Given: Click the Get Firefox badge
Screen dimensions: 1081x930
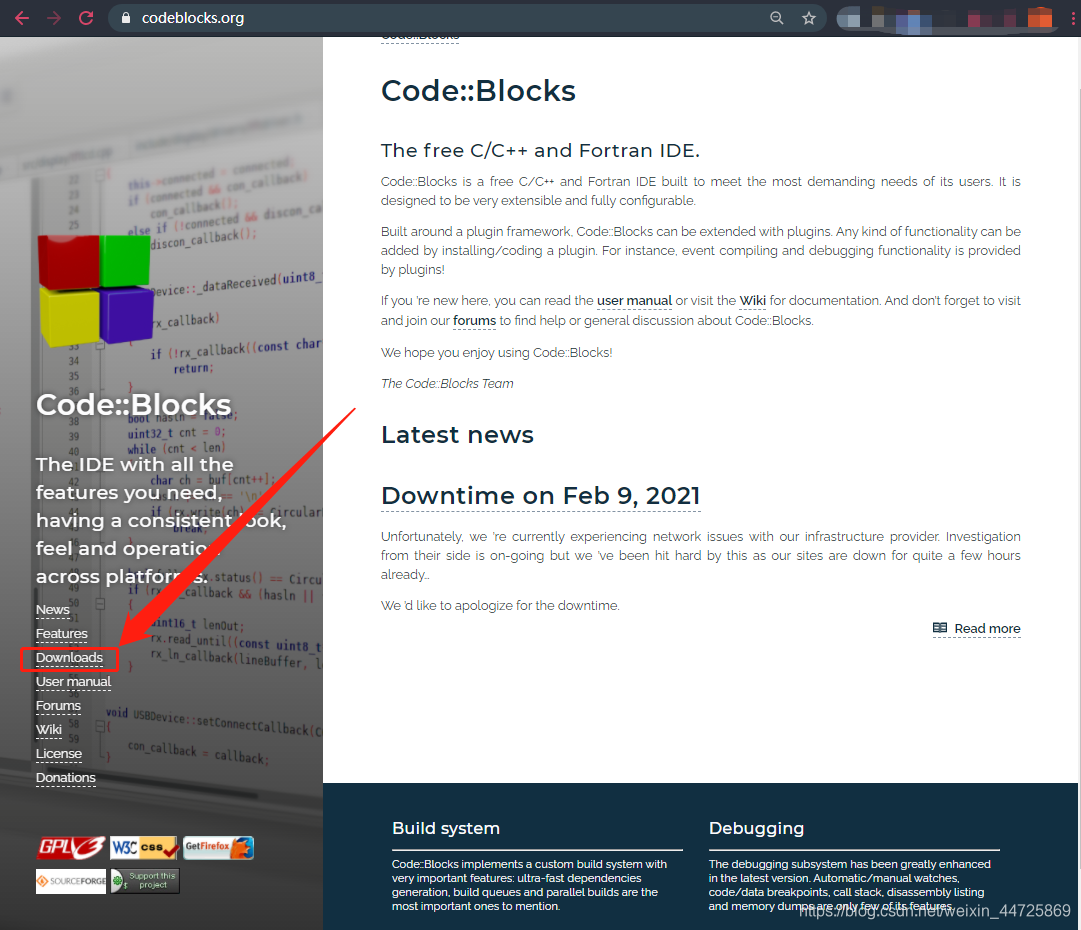Looking at the screenshot, I should tap(219, 847).
